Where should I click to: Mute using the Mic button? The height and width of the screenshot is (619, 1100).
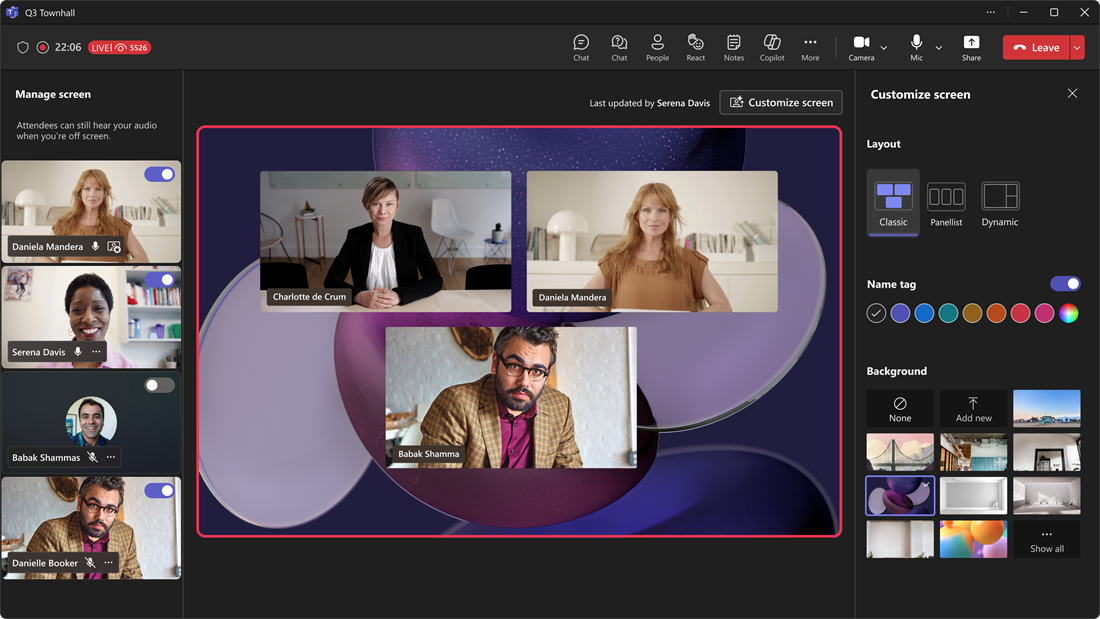click(x=916, y=47)
